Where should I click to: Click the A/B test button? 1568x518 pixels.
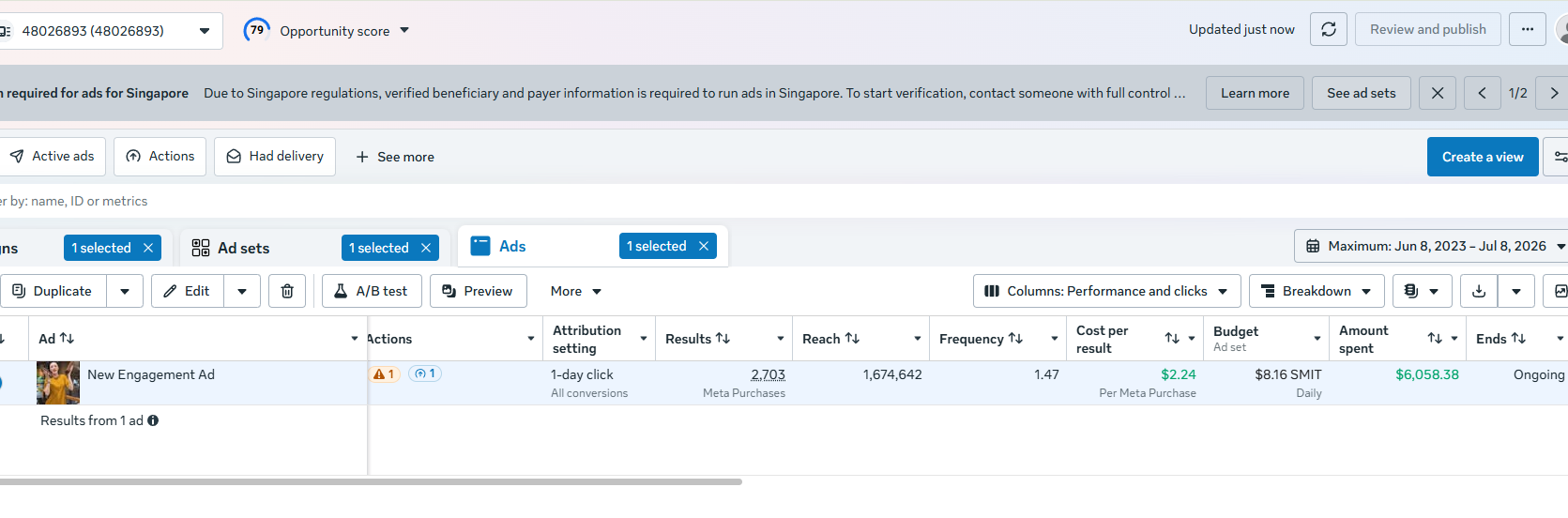pyautogui.click(x=372, y=291)
